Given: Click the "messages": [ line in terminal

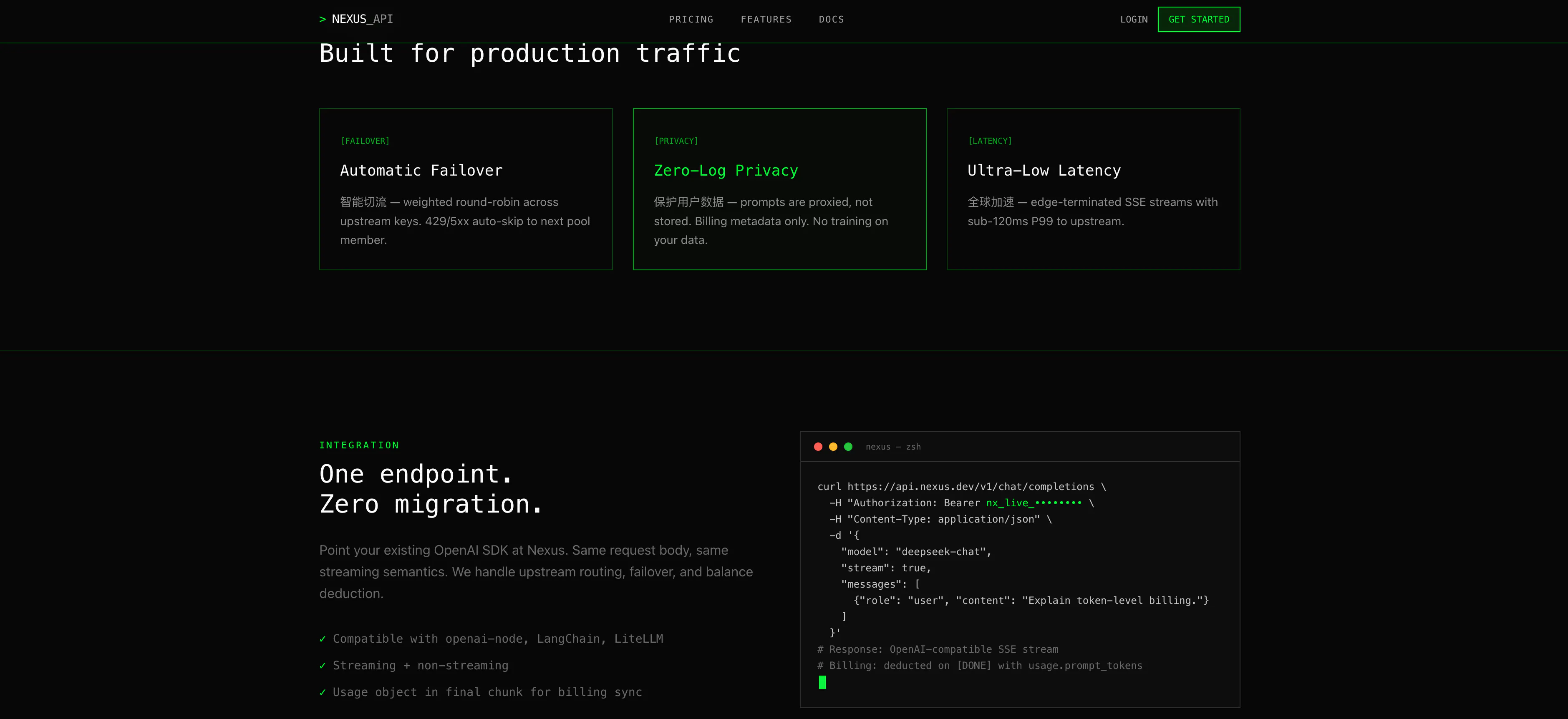Looking at the screenshot, I should click(x=880, y=584).
